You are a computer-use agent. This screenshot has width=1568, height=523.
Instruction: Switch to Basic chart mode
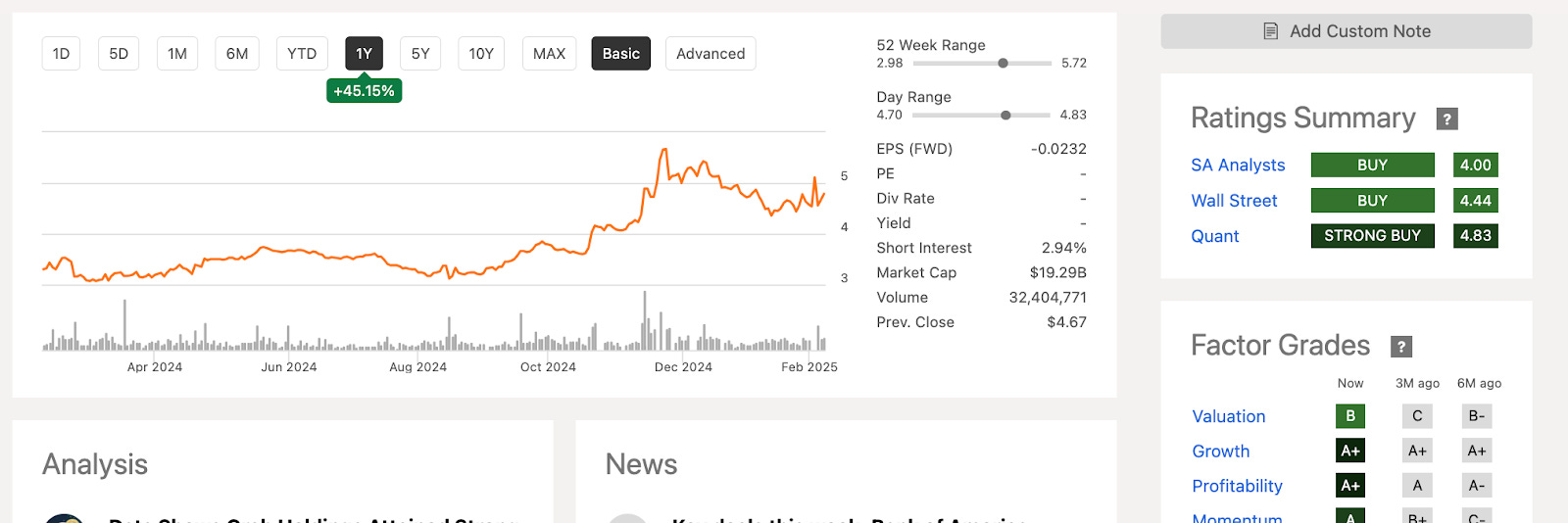pyautogui.click(x=621, y=54)
